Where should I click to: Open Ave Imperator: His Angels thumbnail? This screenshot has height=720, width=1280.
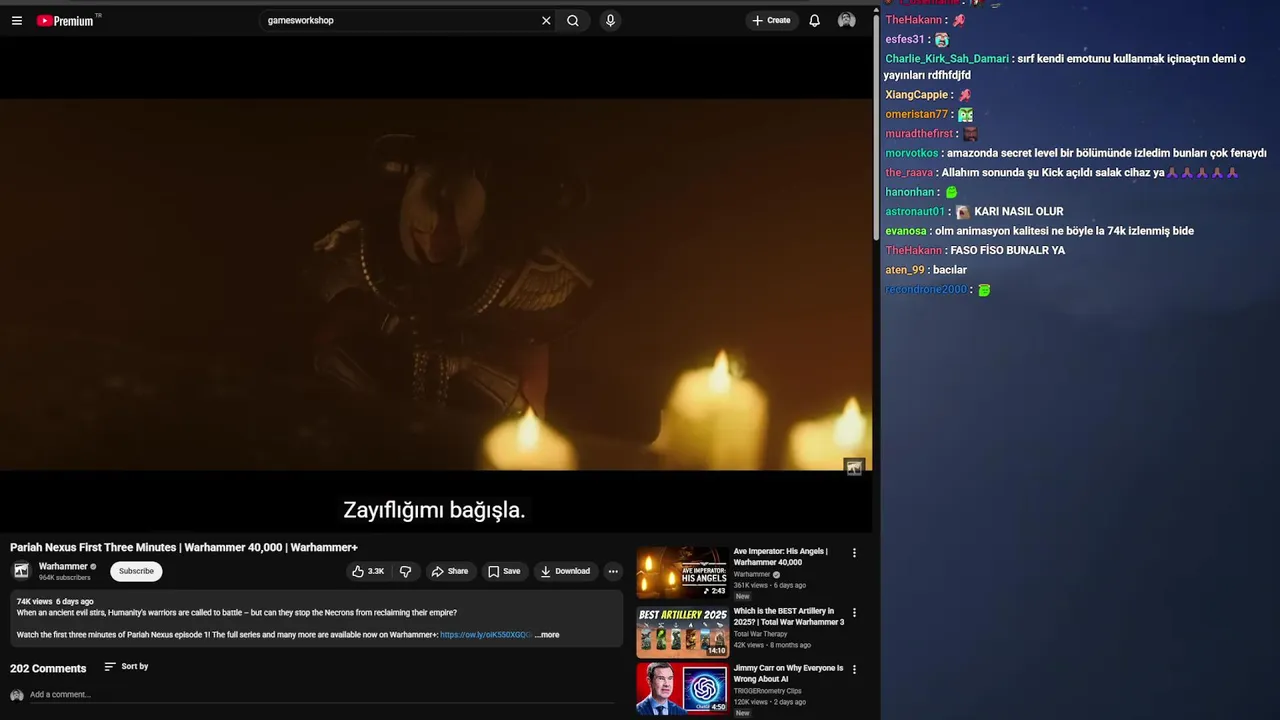[x=682, y=572]
